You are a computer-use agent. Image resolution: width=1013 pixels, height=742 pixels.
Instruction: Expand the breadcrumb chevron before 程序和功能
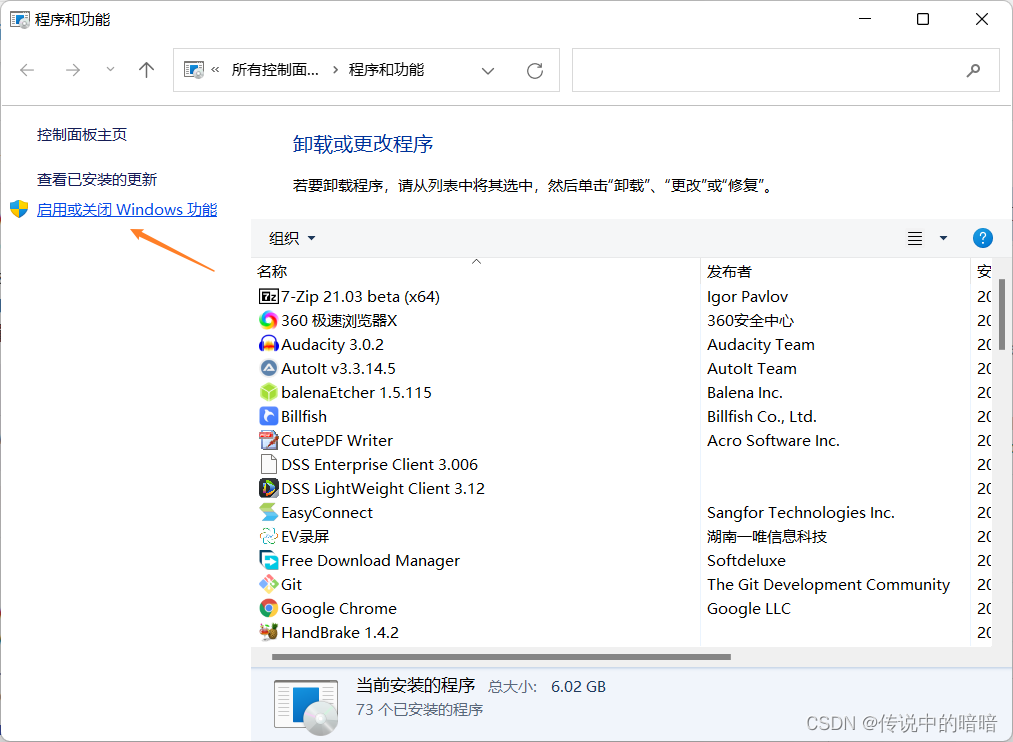pyautogui.click(x=335, y=70)
